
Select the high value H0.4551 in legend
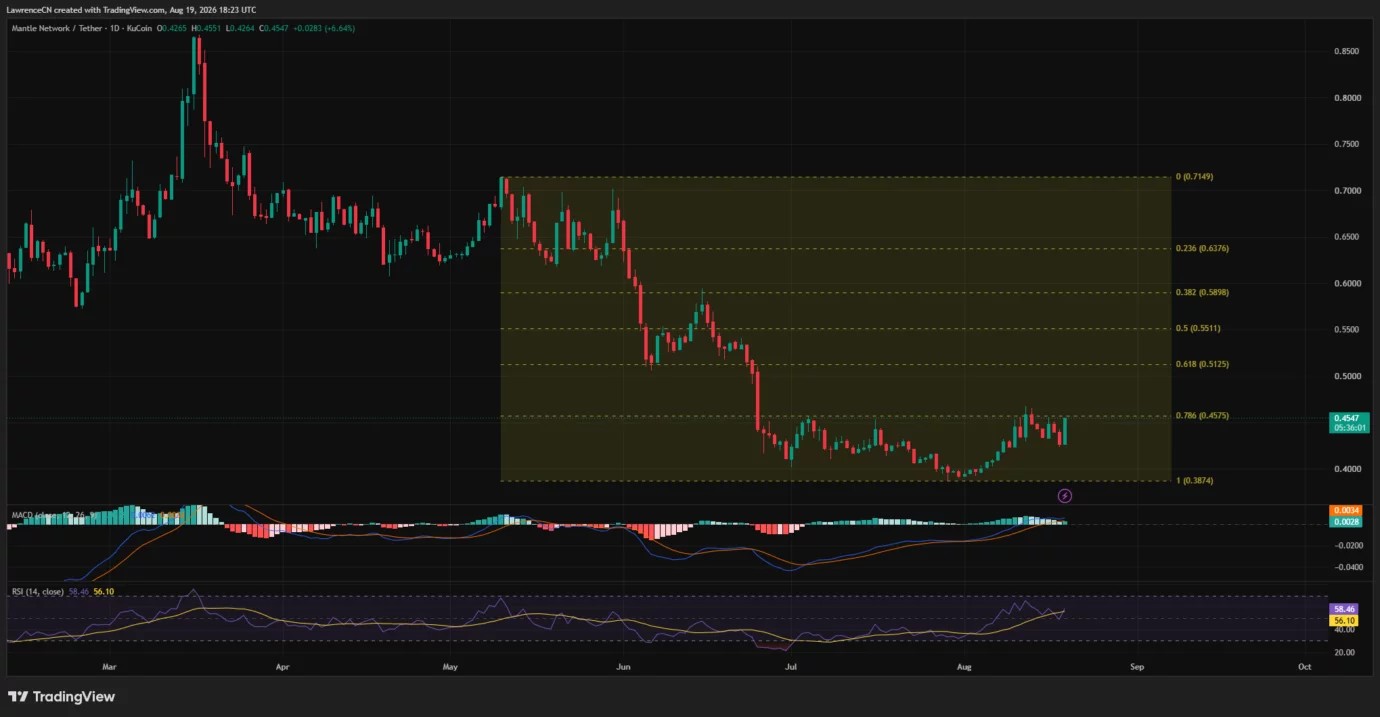point(206,28)
